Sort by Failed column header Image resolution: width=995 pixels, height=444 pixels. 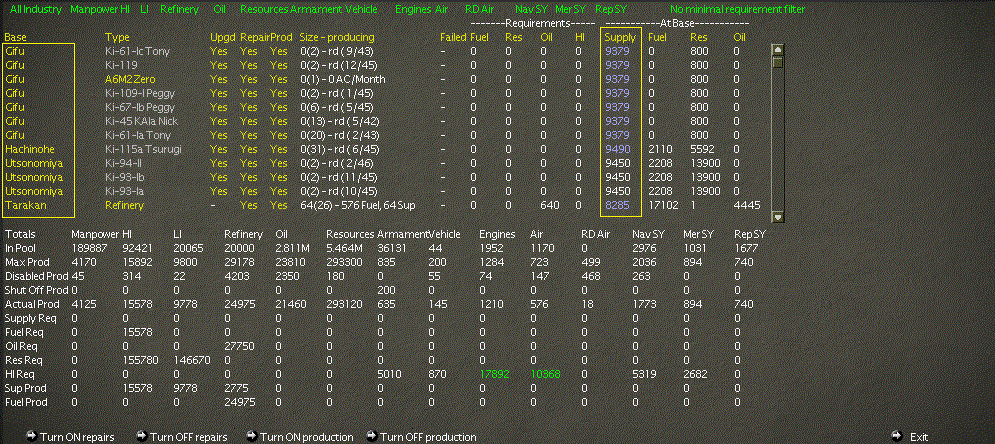tap(453, 37)
